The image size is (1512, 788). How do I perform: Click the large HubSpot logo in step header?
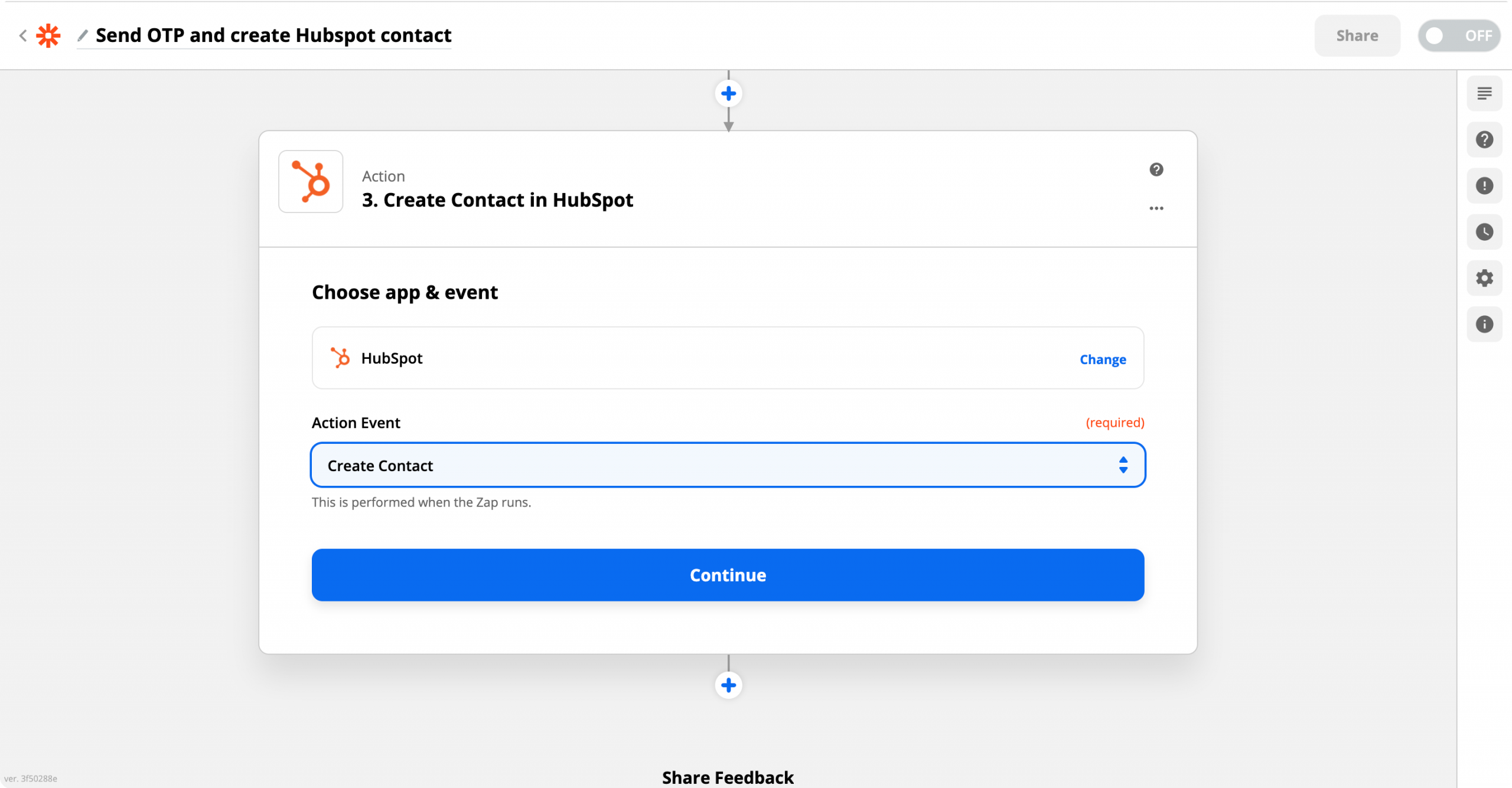311,181
